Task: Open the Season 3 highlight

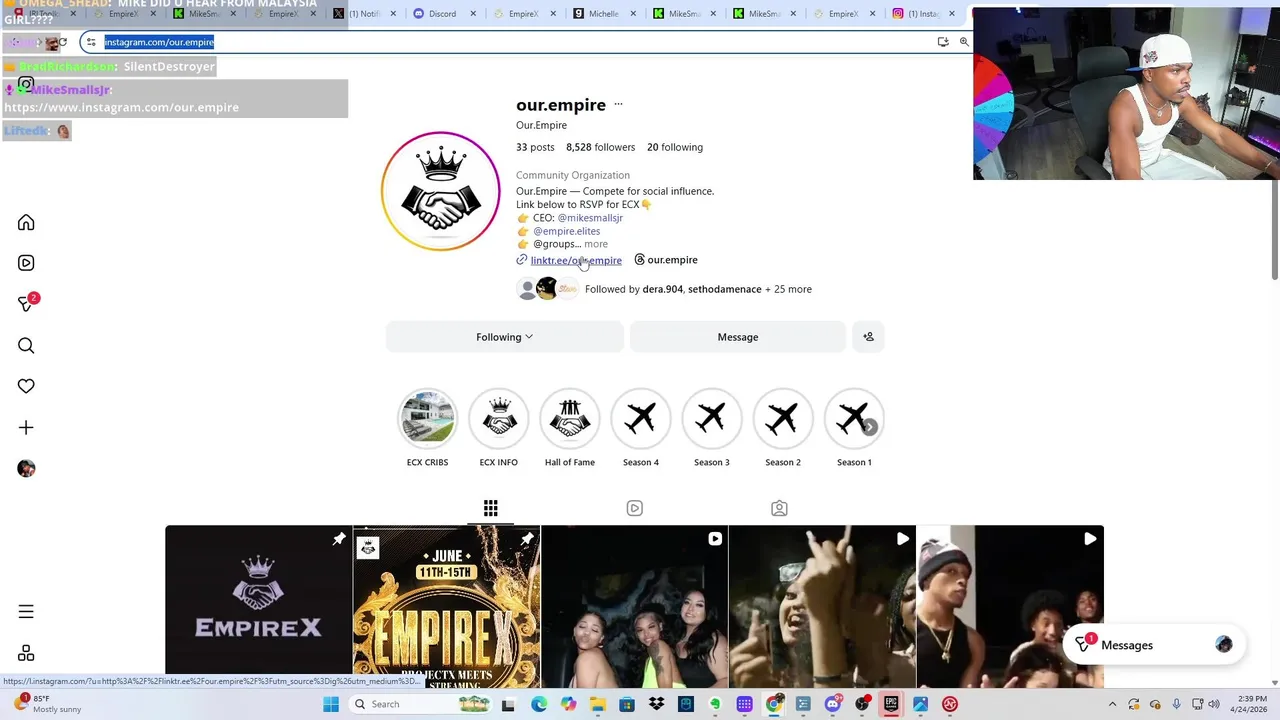Action: 712,428
